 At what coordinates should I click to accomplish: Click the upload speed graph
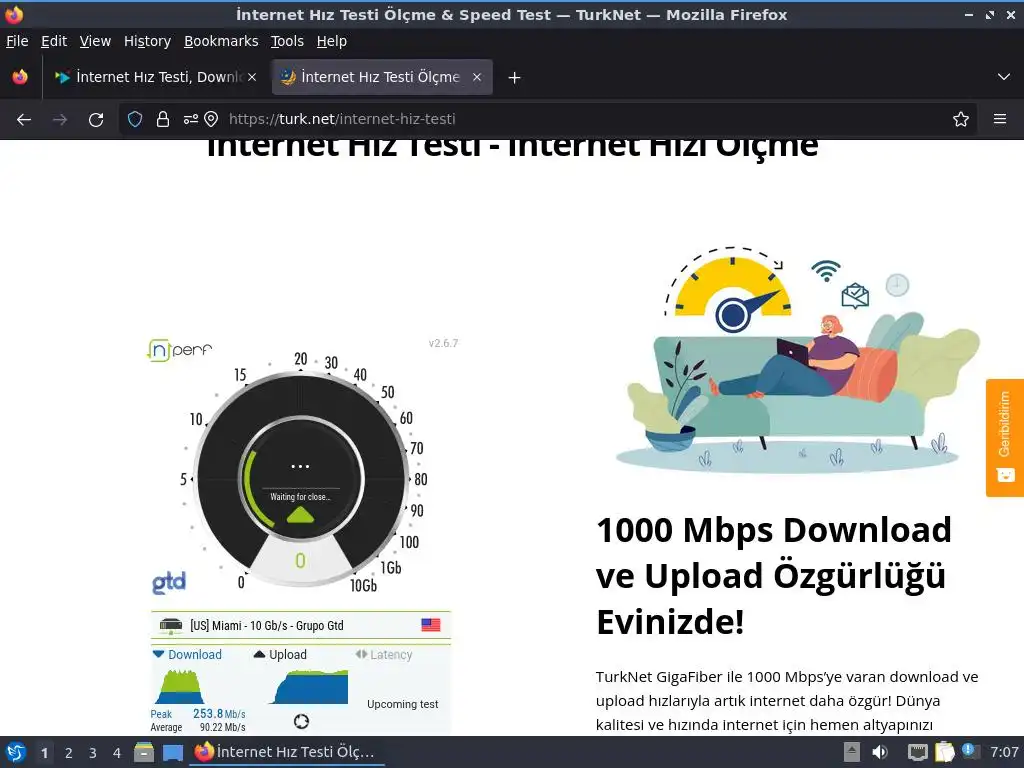tap(310, 686)
